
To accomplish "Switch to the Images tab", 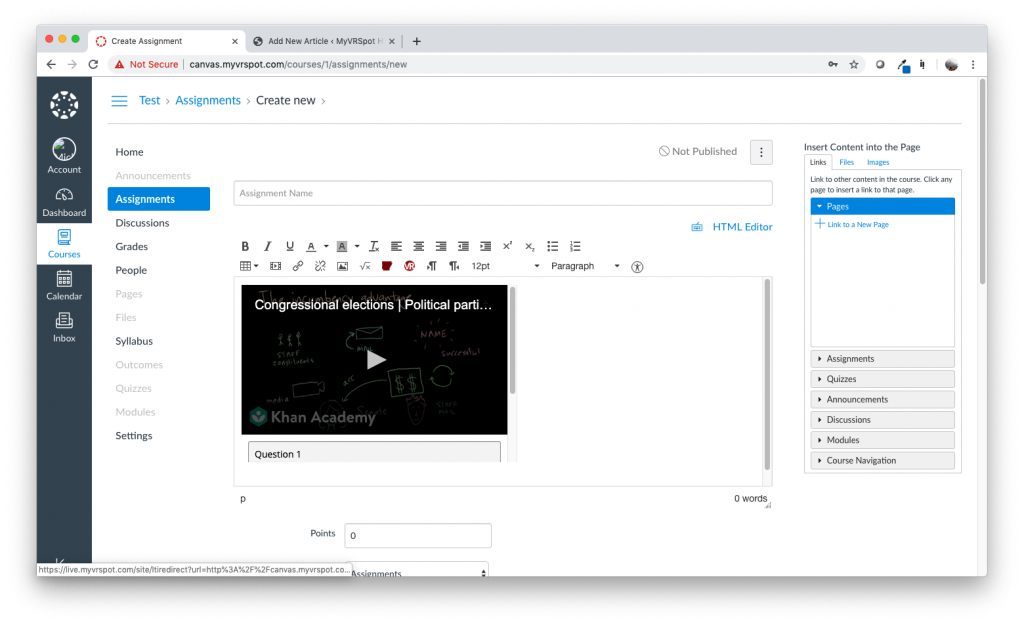I will point(878,162).
